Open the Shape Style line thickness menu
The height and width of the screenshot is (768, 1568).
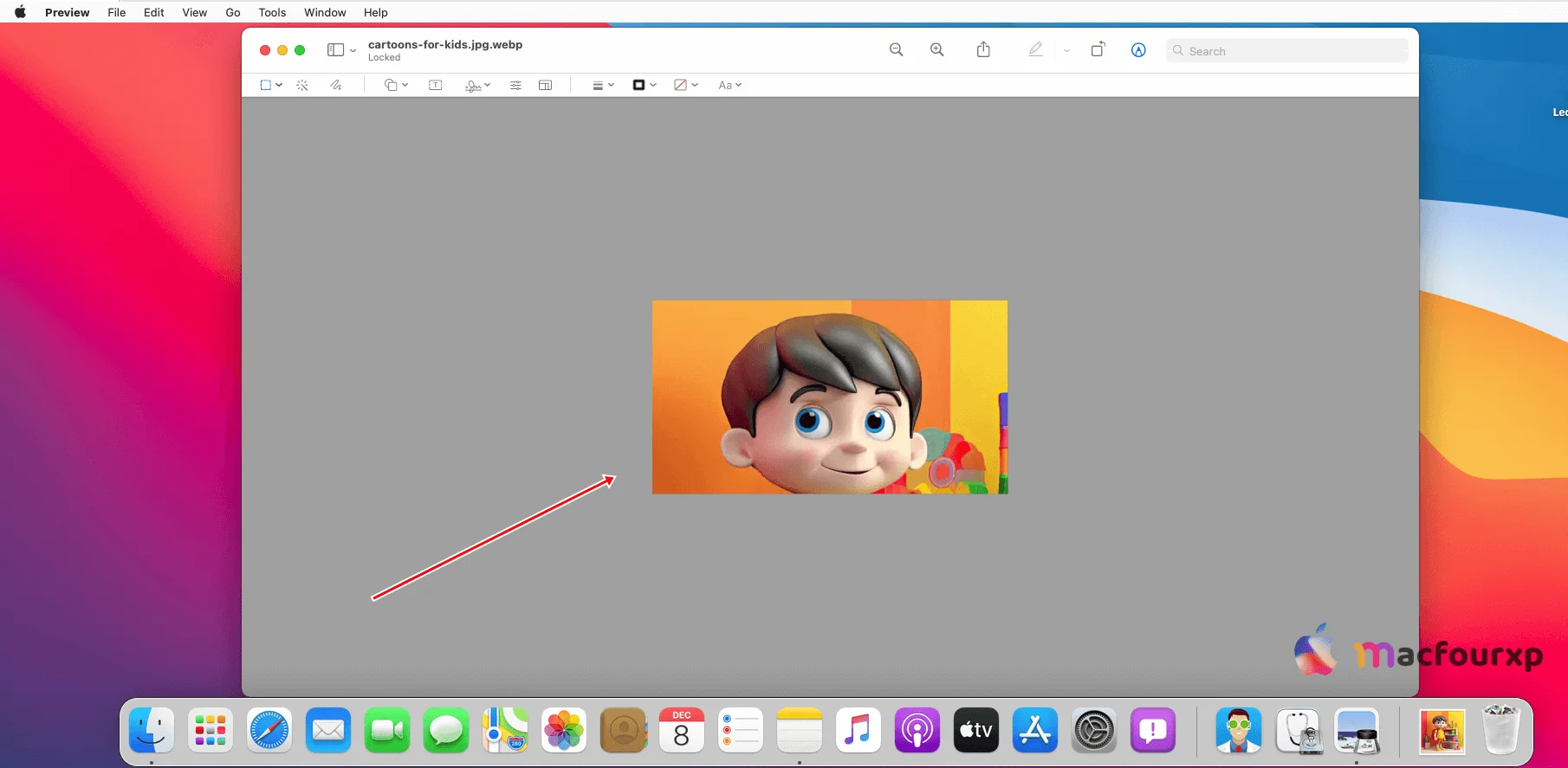(603, 85)
